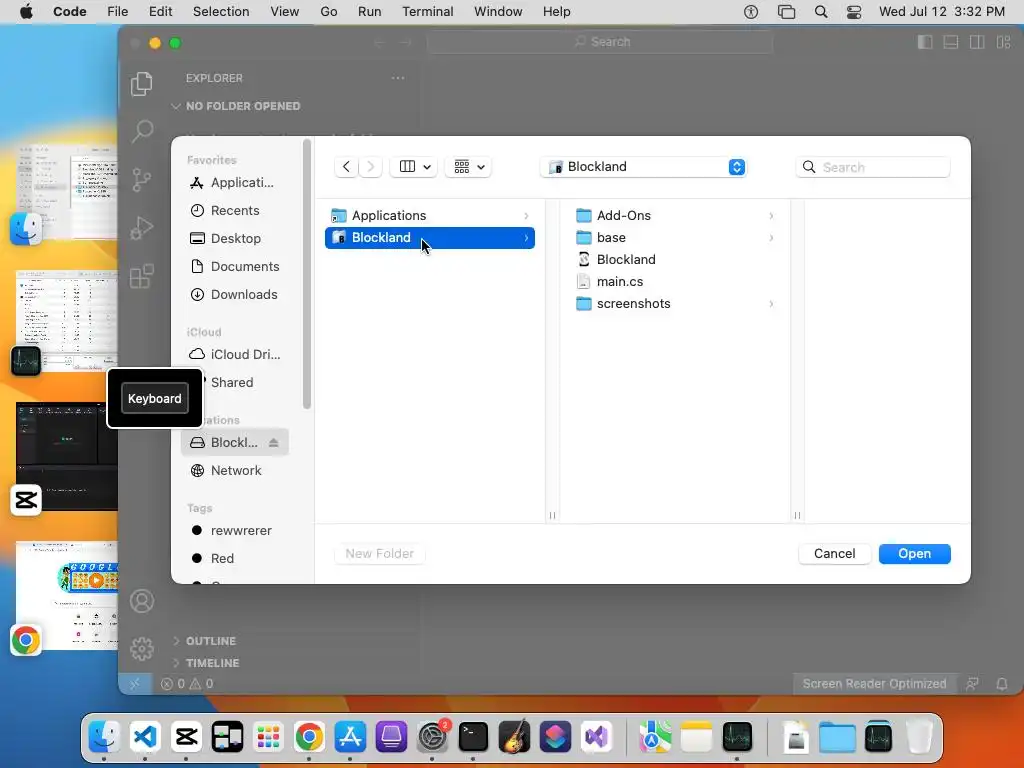This screenshot has height=768, width=1024.
Task: Open Terminal from the Dock
Action: click(473, 737)
